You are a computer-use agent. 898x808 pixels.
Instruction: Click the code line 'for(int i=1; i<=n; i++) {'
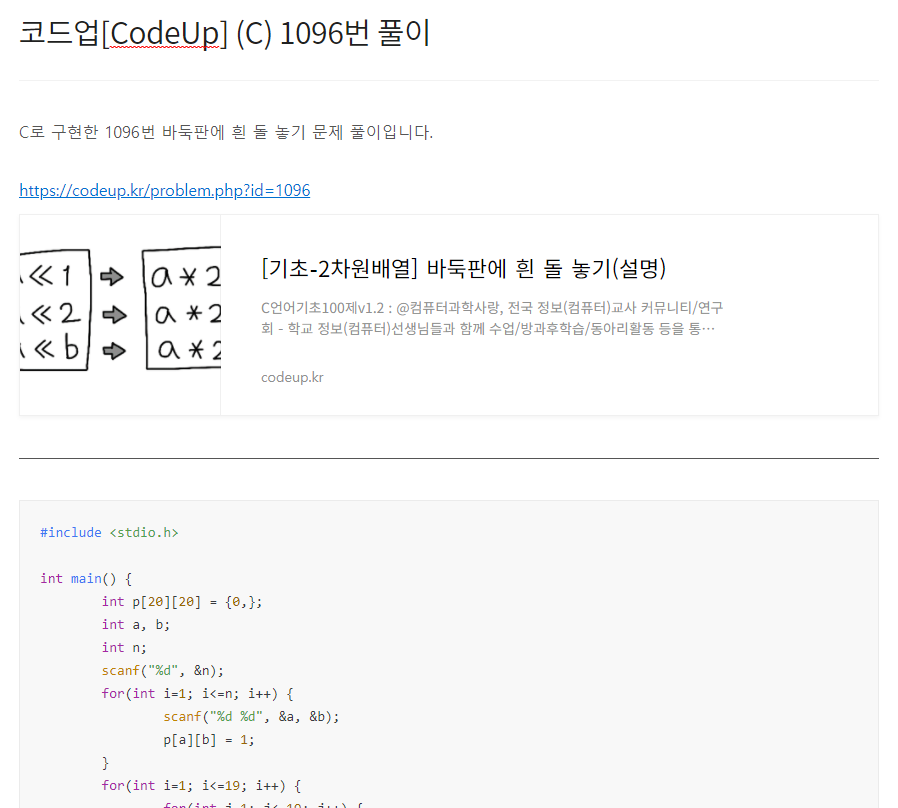(198, 693)
